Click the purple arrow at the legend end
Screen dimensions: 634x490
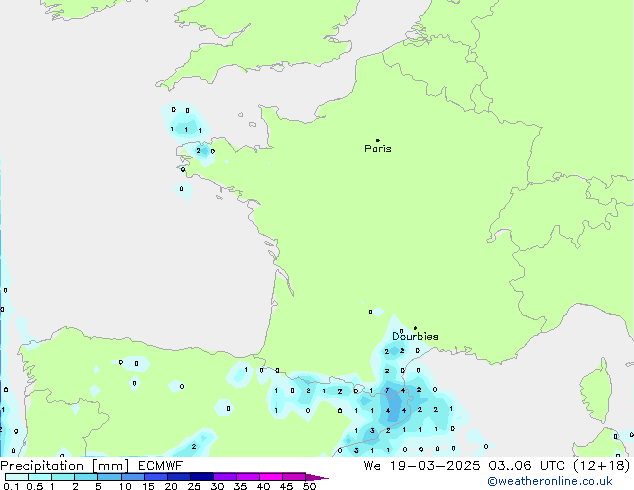click(x=317, y=478)
